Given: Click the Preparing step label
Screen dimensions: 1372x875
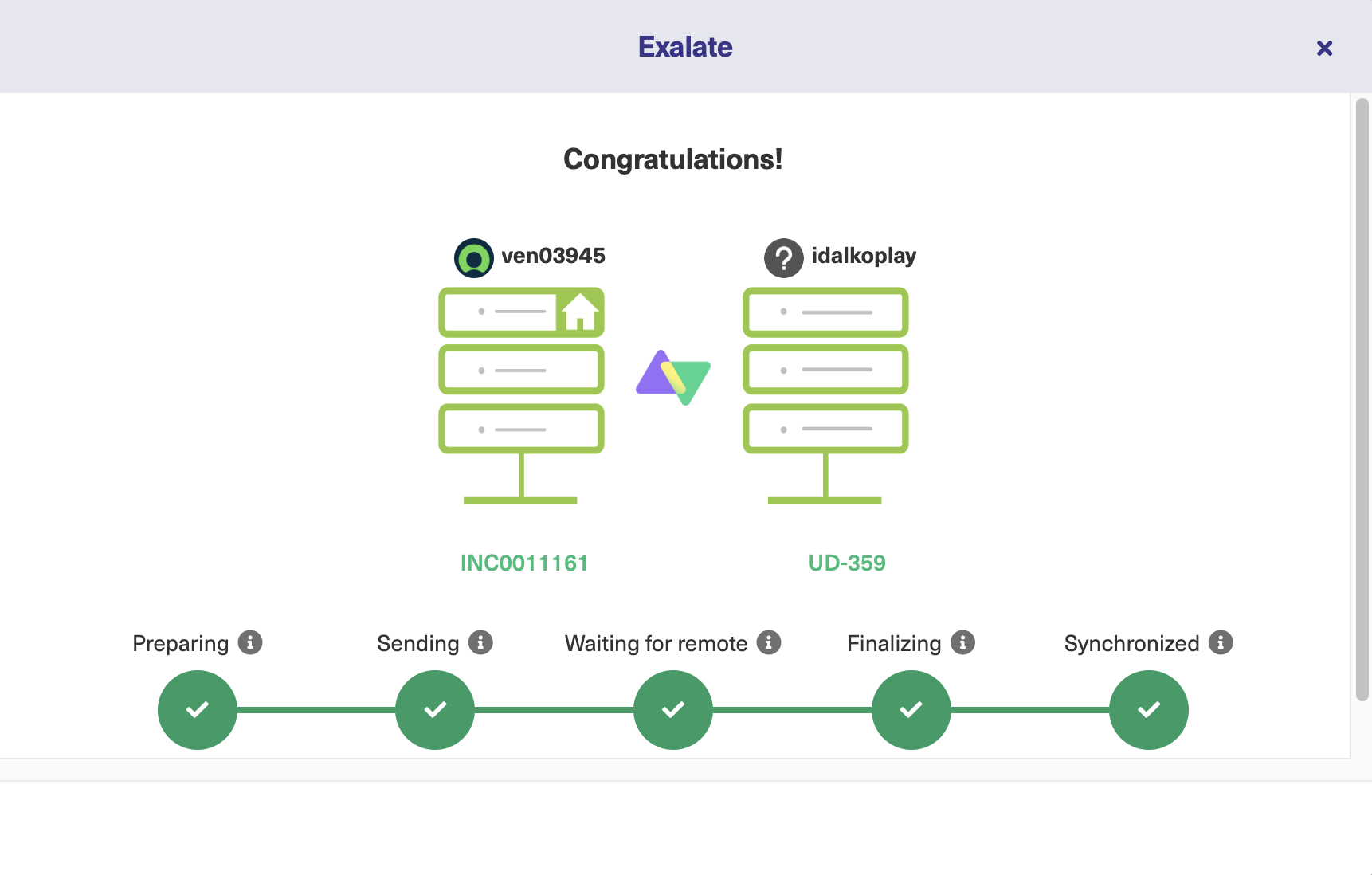Looking at the screenshot, I should click(x=181, y=643).
